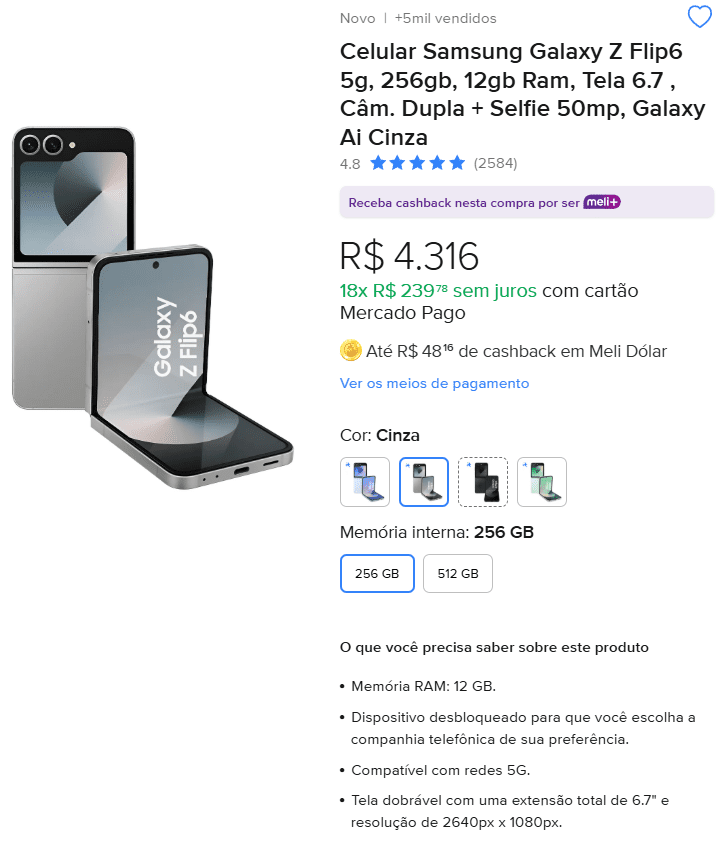Add product to favorites with heart icon
Screen dimensions: 720x844
(x=700, y=17)
